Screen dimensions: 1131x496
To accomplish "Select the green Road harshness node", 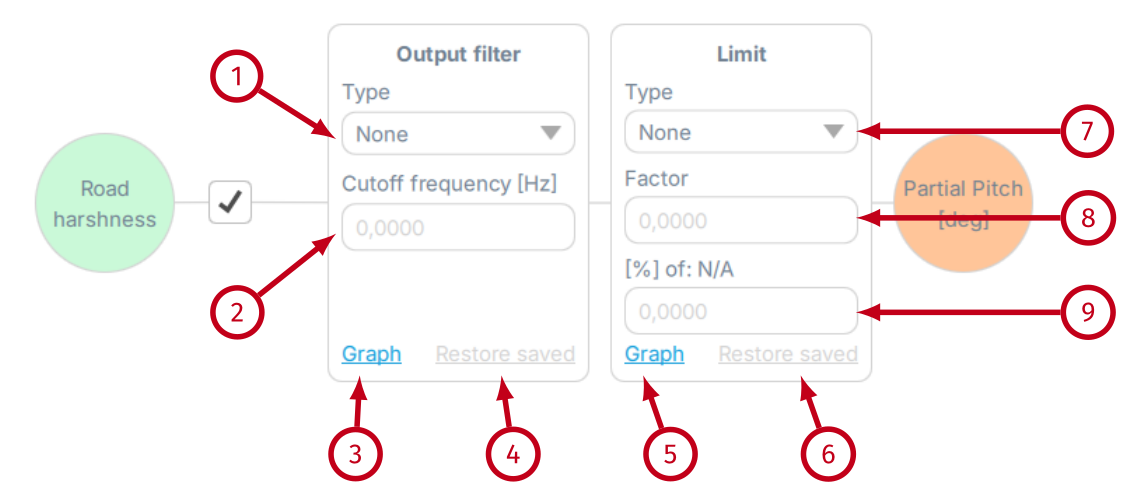I will [105, 204].
